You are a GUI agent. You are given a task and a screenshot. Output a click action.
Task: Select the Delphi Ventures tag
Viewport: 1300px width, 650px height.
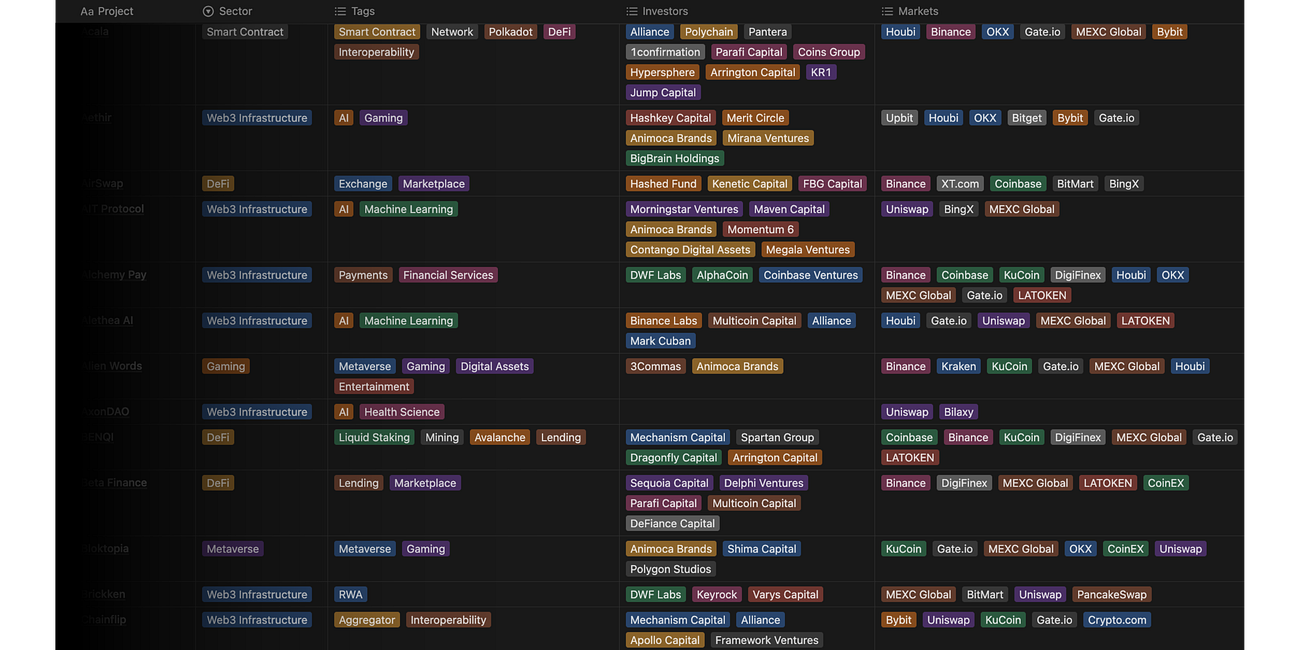pyautogui.click(x=764, y=483)
